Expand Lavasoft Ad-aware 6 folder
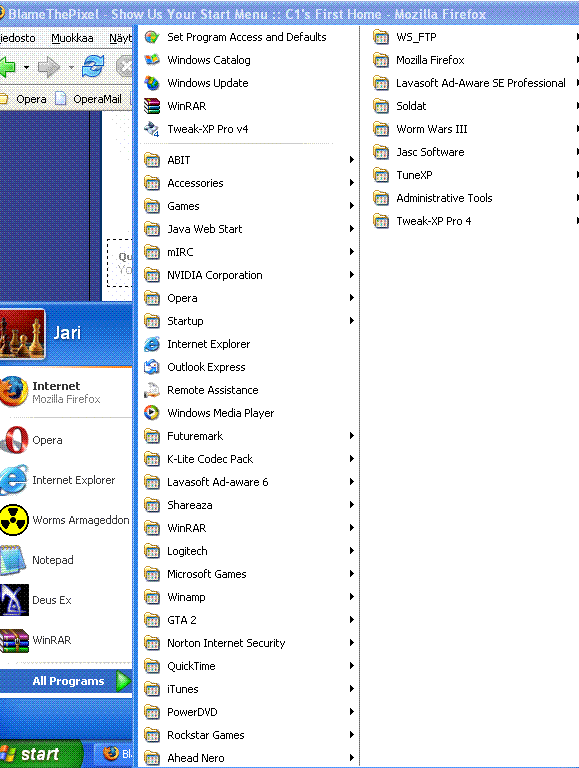Image resolution: width=579 pixels, height=768 pixels. pyautogui.click(x=248, y=482)
